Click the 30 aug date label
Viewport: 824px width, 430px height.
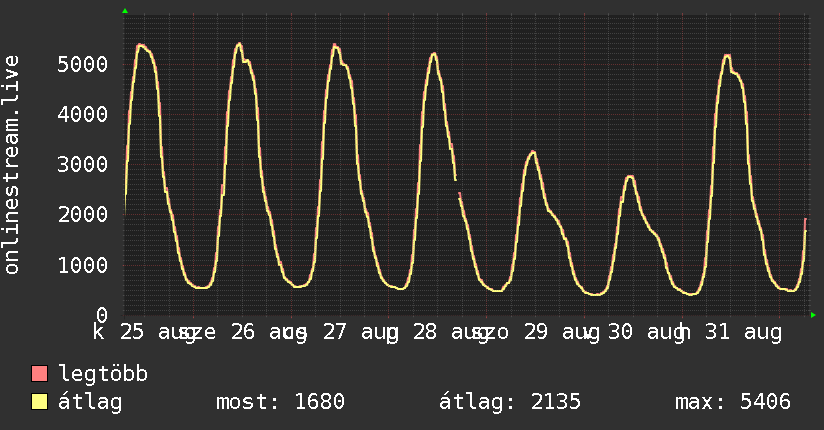647,333
